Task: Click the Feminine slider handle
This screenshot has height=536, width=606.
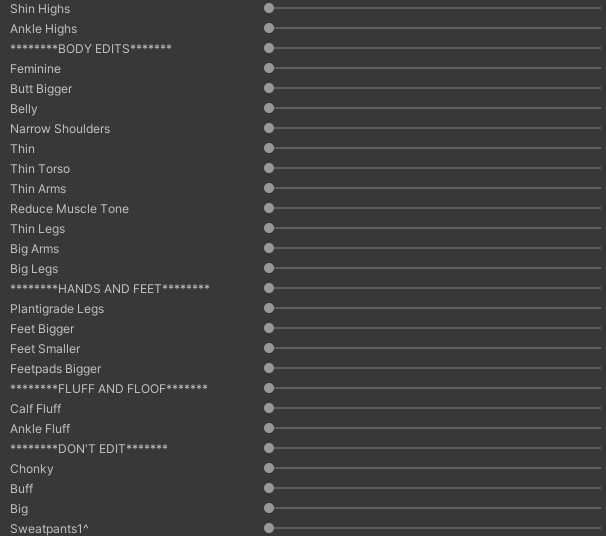Action: pos(269,68)
